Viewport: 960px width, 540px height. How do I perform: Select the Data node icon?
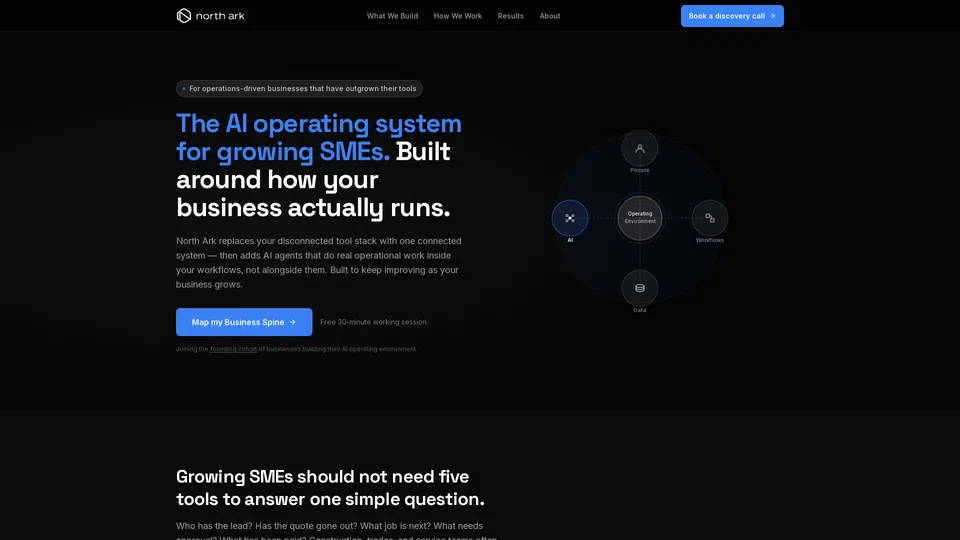639,288
